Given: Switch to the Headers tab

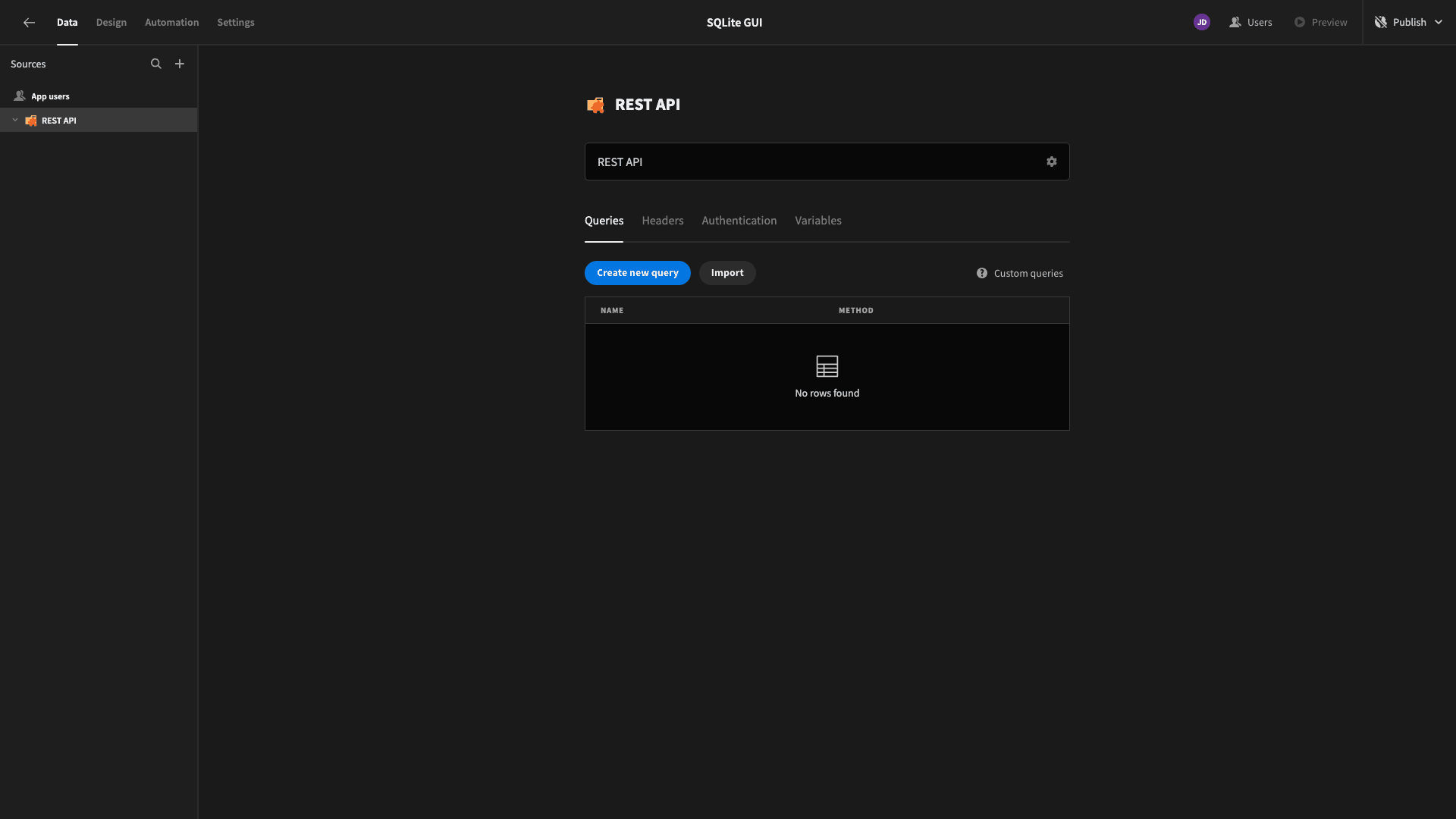Looking at the screenshot, I should click(663, 221).
